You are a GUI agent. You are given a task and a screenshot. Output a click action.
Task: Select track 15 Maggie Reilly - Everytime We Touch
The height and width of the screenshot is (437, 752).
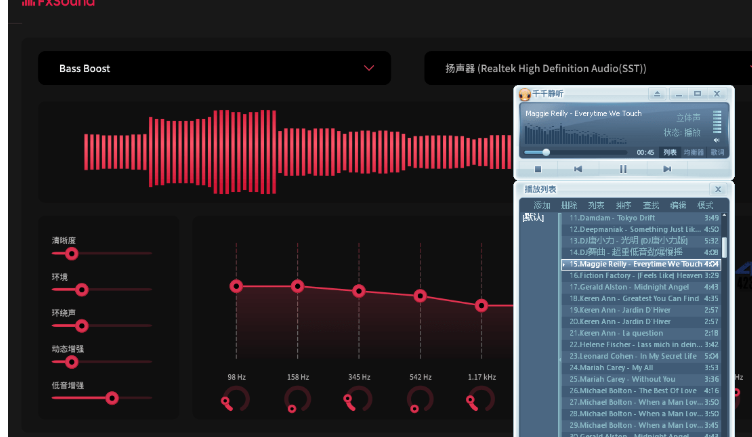tap(641, 264)
